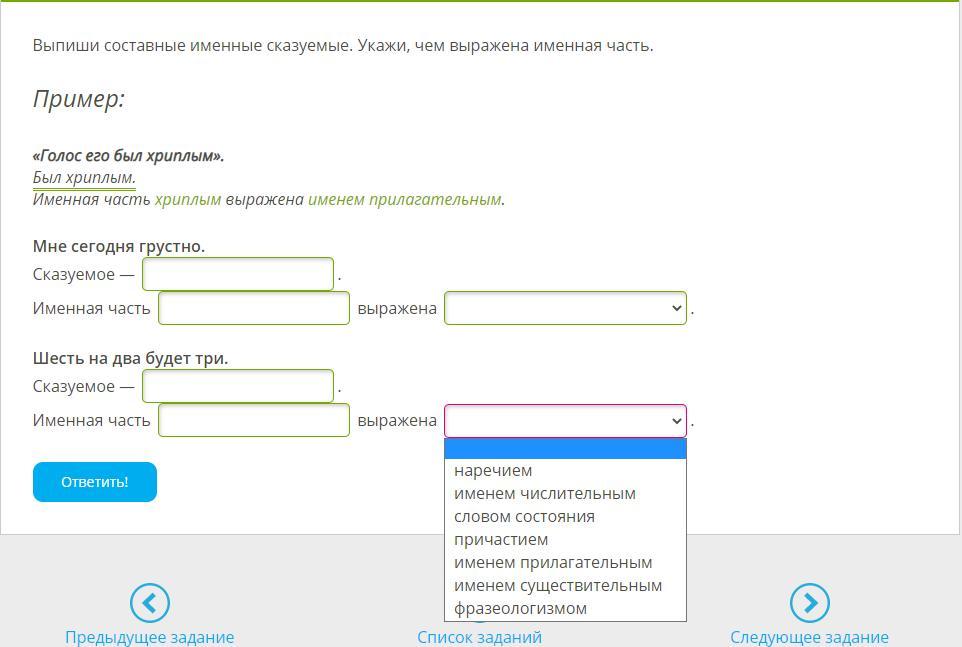Open the 'Список заданий' link

pyautogui.click(x=479, y=637)
